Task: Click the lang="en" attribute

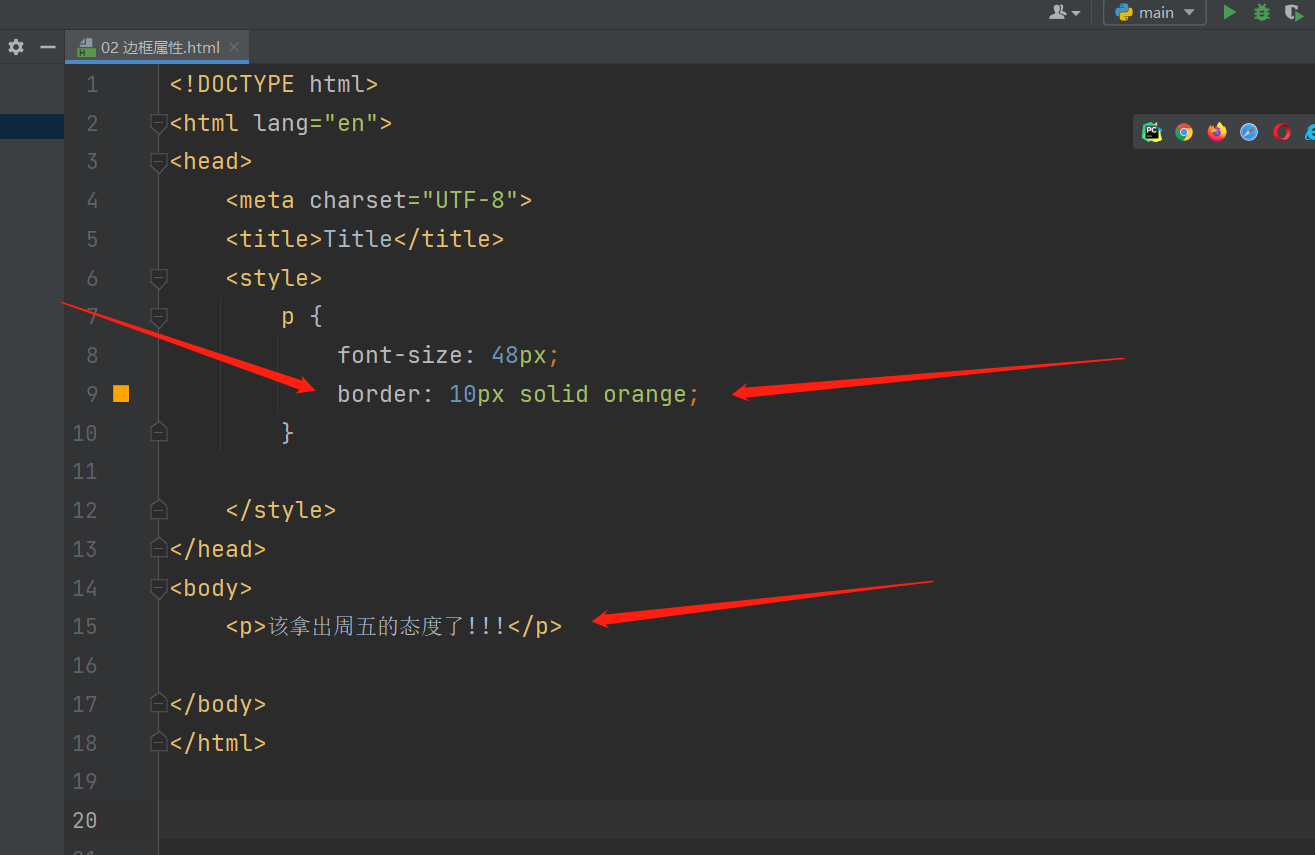Action: pyautogui.click(x=316, y=123)
